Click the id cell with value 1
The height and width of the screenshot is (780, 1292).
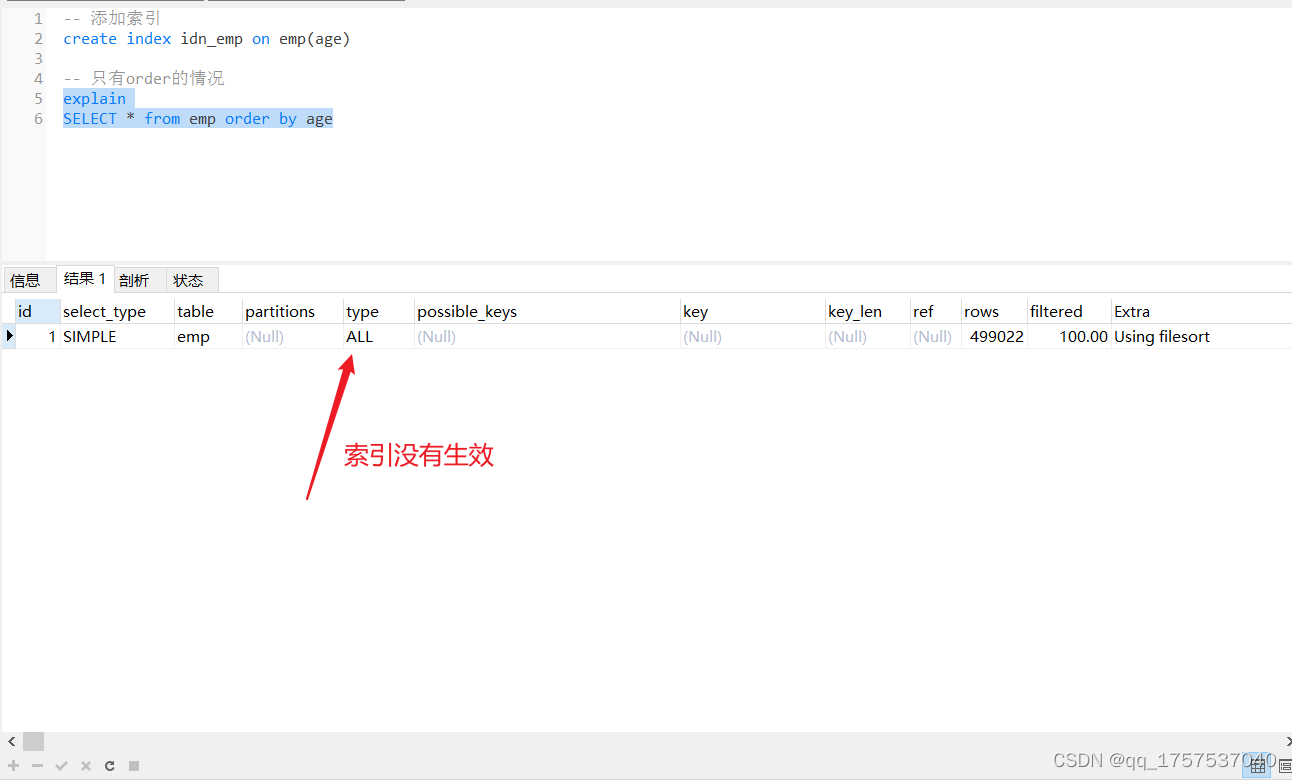coord(38,337)
